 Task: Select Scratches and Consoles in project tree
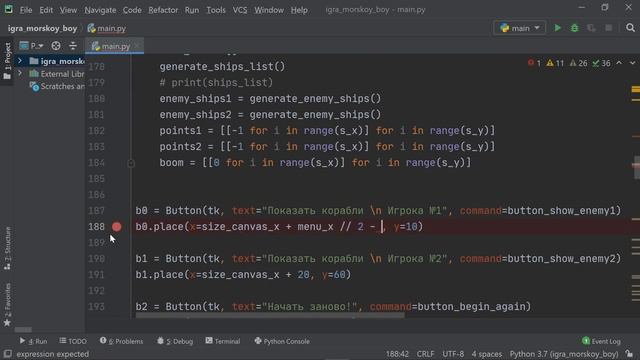(57, 87)
